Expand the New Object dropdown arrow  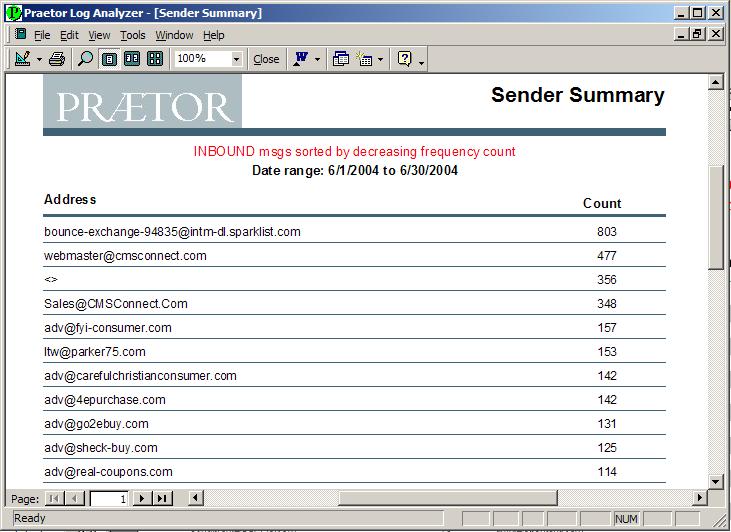(x=380, y=59)
